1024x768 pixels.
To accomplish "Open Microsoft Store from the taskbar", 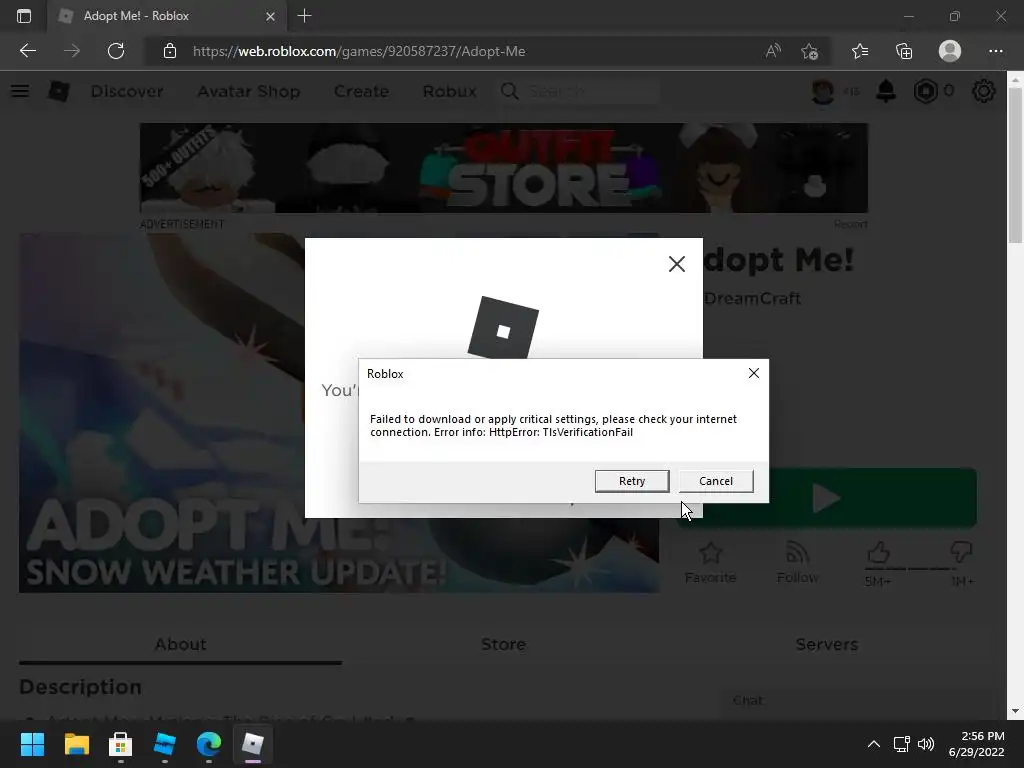I will coord(120,744).
